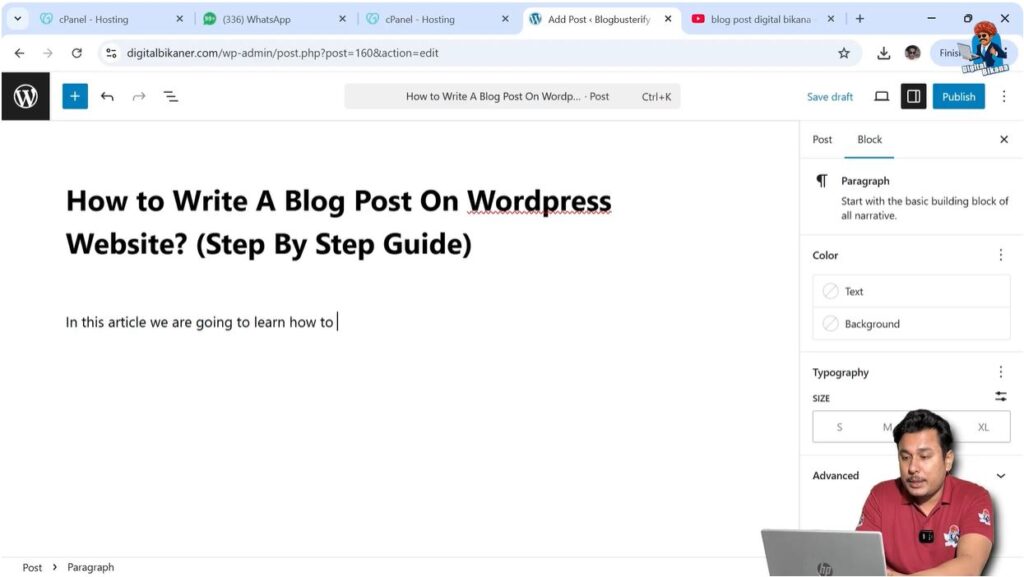The height and width of the screenshot is (577, 1024).
Task: Select the XL font size
Action: pos(982,426)
